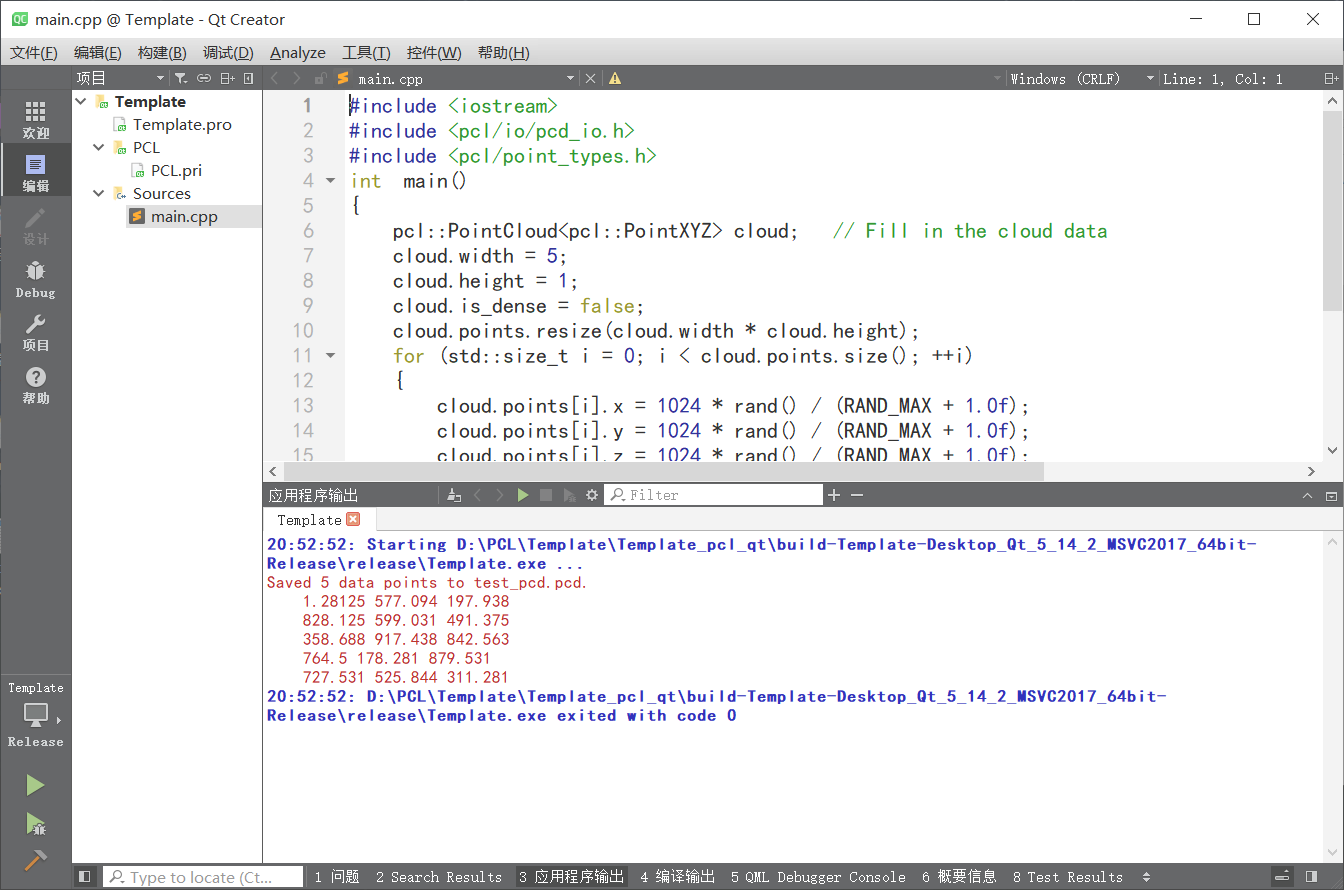Zoom in output pane text with plus
Image resolution: width=1344 pixels, height=890 pixels.
834,495
